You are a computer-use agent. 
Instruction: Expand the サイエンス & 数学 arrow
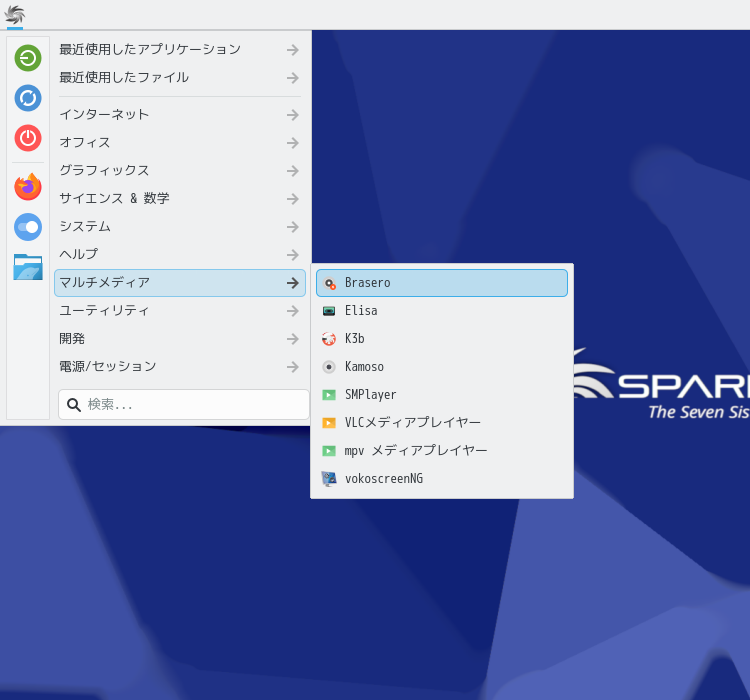click(x=293, y=199)
